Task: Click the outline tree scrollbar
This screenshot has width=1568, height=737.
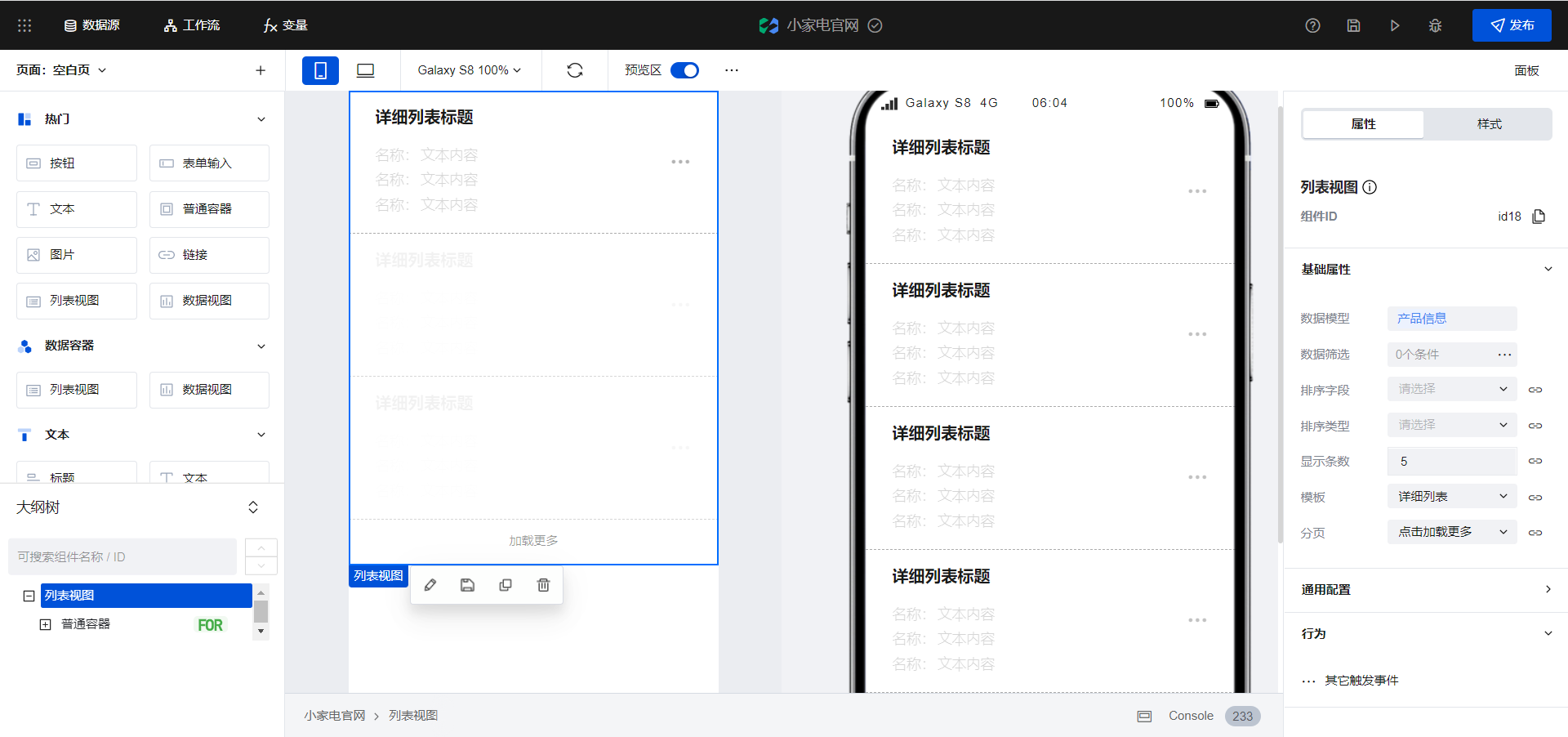Action: pyautogui.click(x=261, y=611)
